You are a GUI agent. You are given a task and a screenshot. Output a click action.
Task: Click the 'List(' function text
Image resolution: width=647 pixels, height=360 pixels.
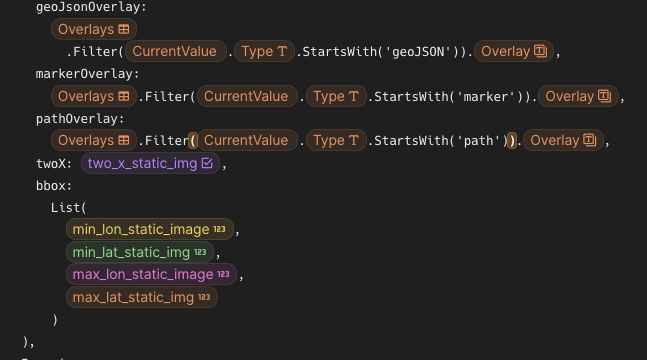point(68,208)
